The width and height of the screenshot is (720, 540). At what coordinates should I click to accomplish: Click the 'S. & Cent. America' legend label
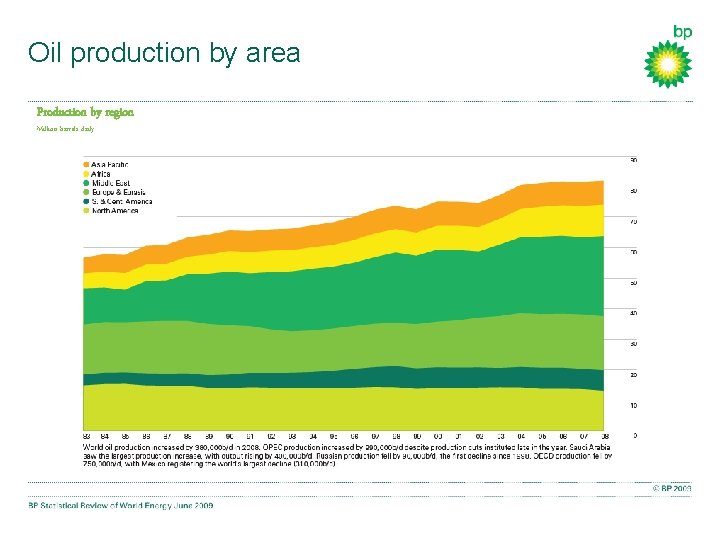(122, 202)
